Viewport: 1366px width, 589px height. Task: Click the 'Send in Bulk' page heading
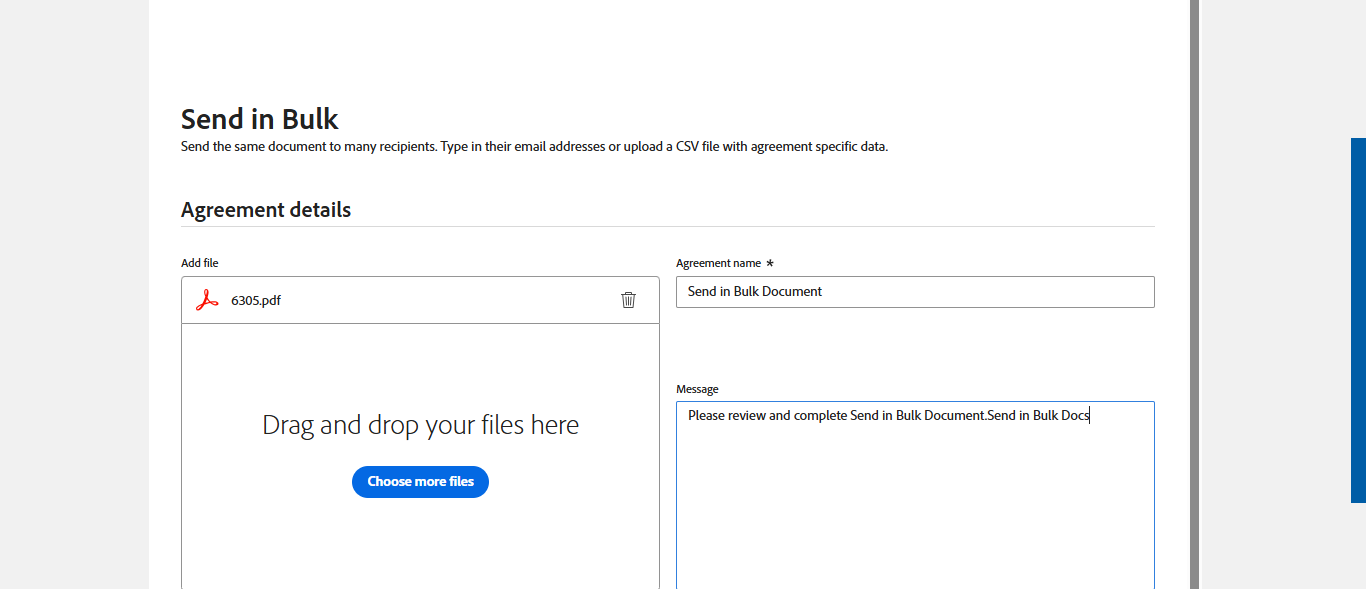tap(259, 119)
